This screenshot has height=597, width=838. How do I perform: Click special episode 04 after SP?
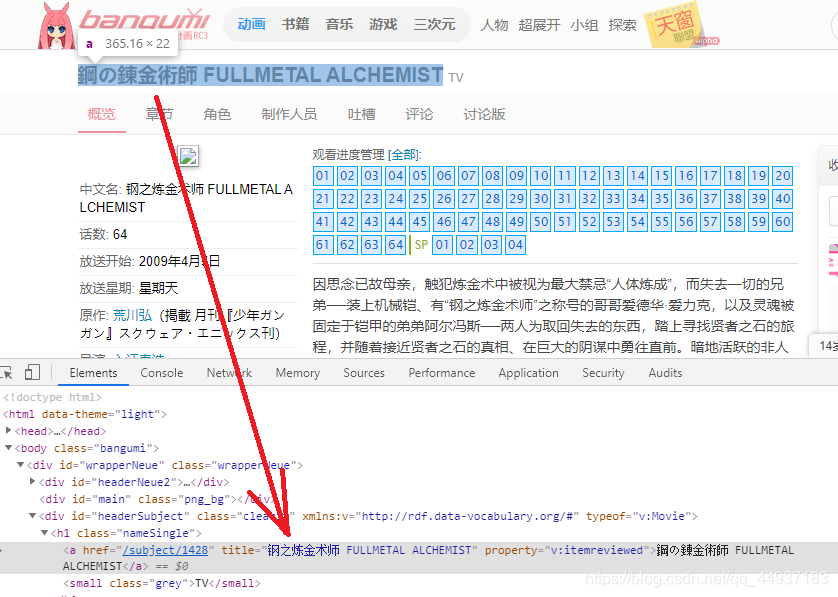coord(515,245)
